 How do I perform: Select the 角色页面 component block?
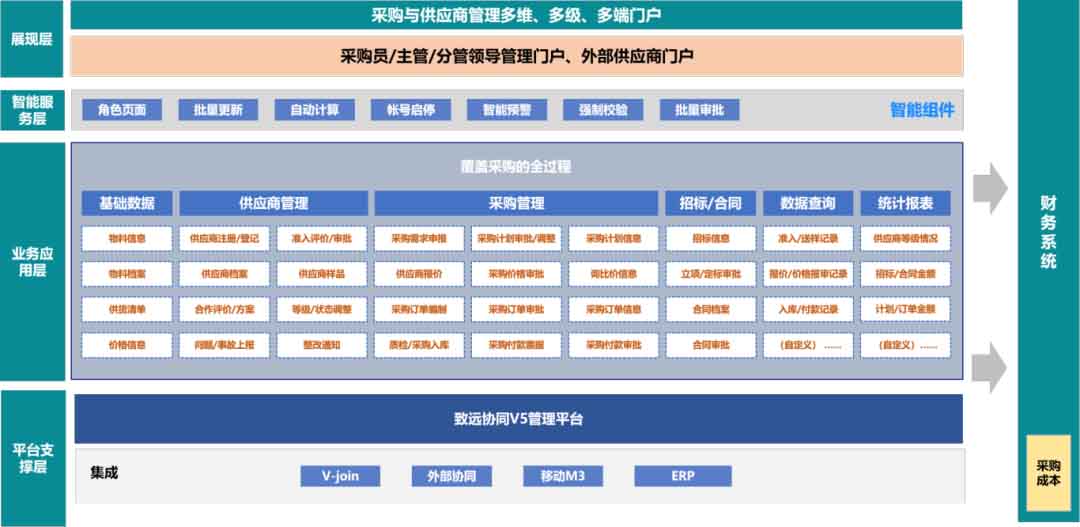pos(122,110)
